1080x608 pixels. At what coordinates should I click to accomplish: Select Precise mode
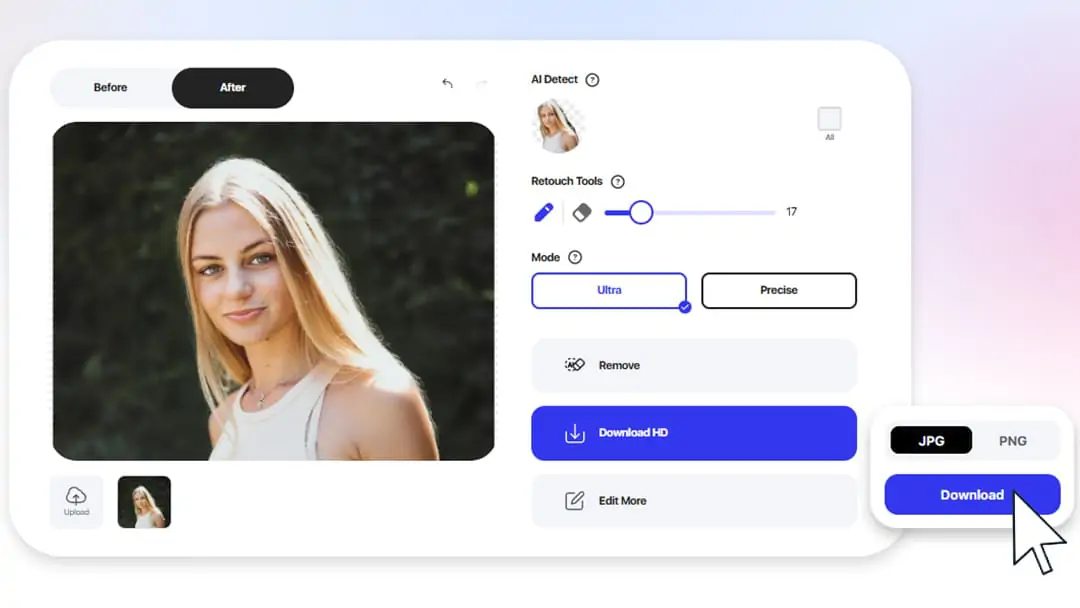click(779, 291)
